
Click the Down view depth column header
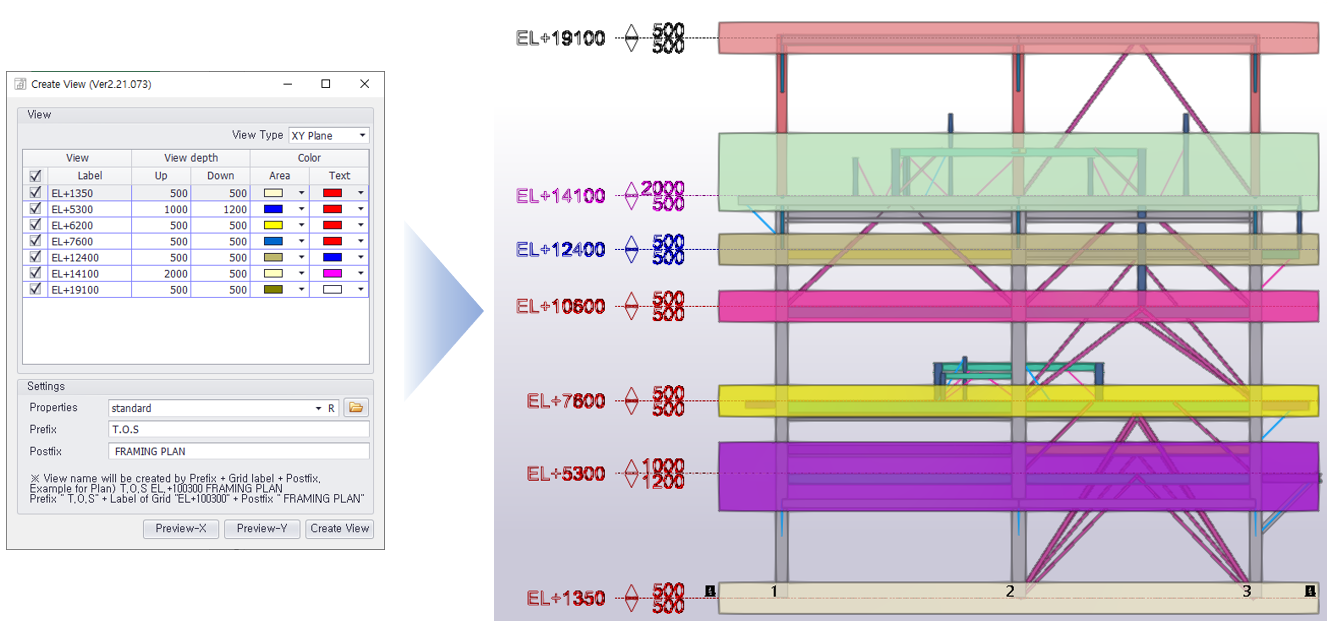click(x=220, y=176)
